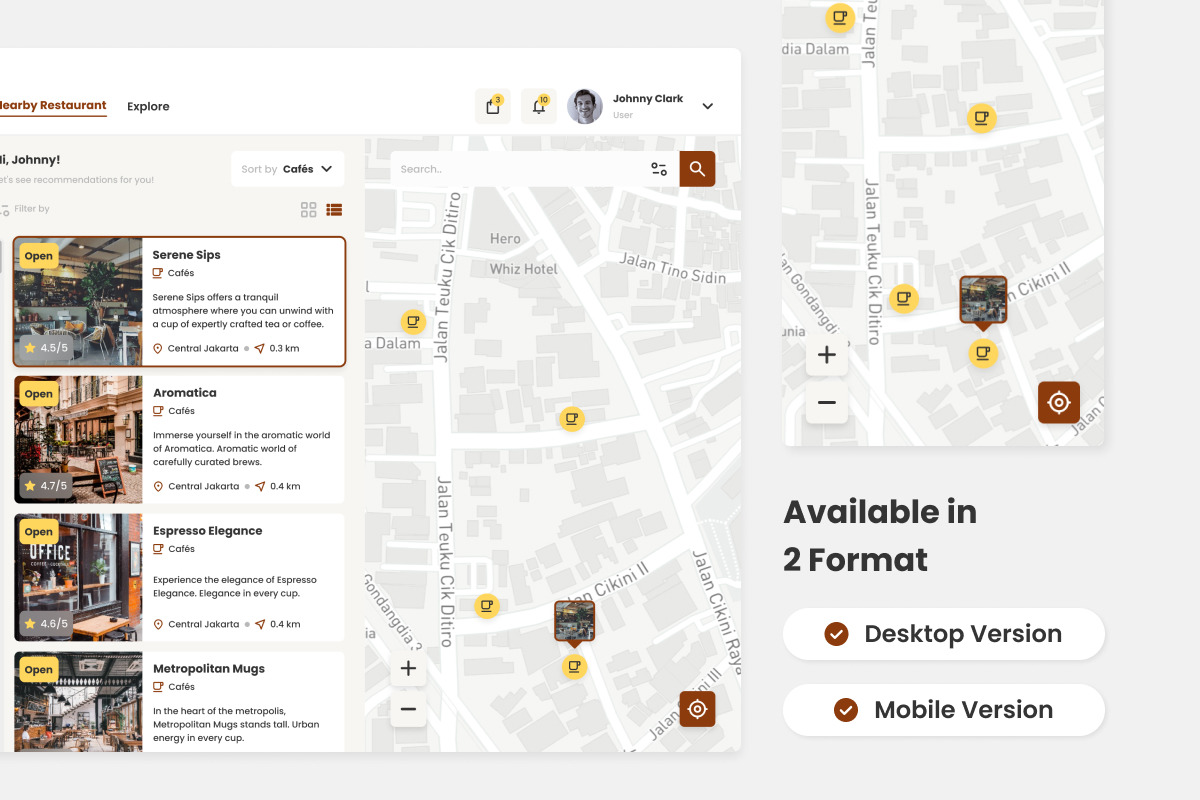1200x800 pixels.
Task: Click the brown search magnifier button
Action: [697, 169]
